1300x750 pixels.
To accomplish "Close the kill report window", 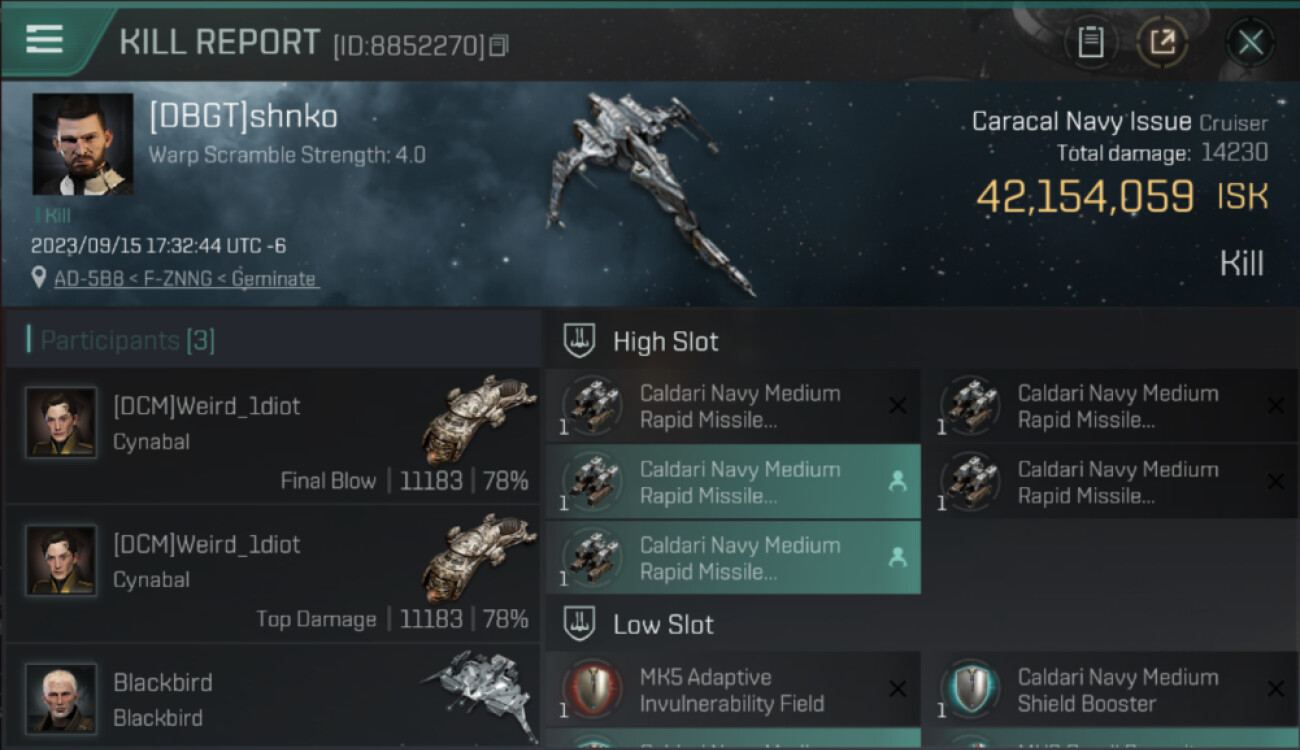I will click(1250, 42).
